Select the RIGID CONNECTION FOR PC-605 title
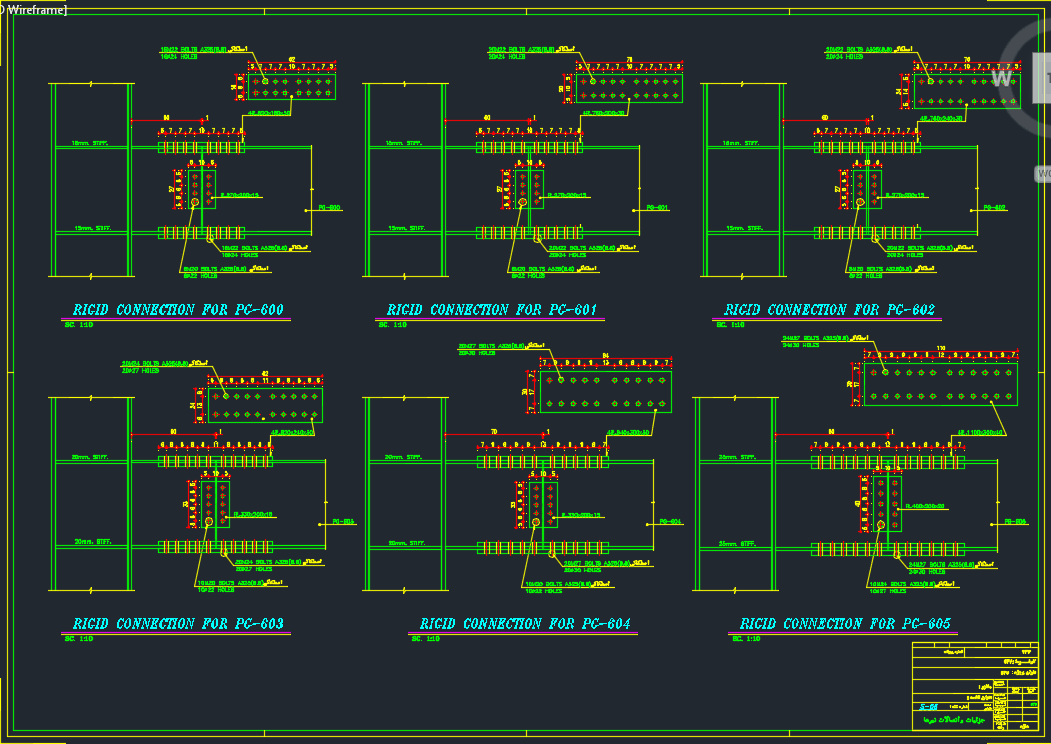Screen dimensions: 1051x744 pos(845,624)
